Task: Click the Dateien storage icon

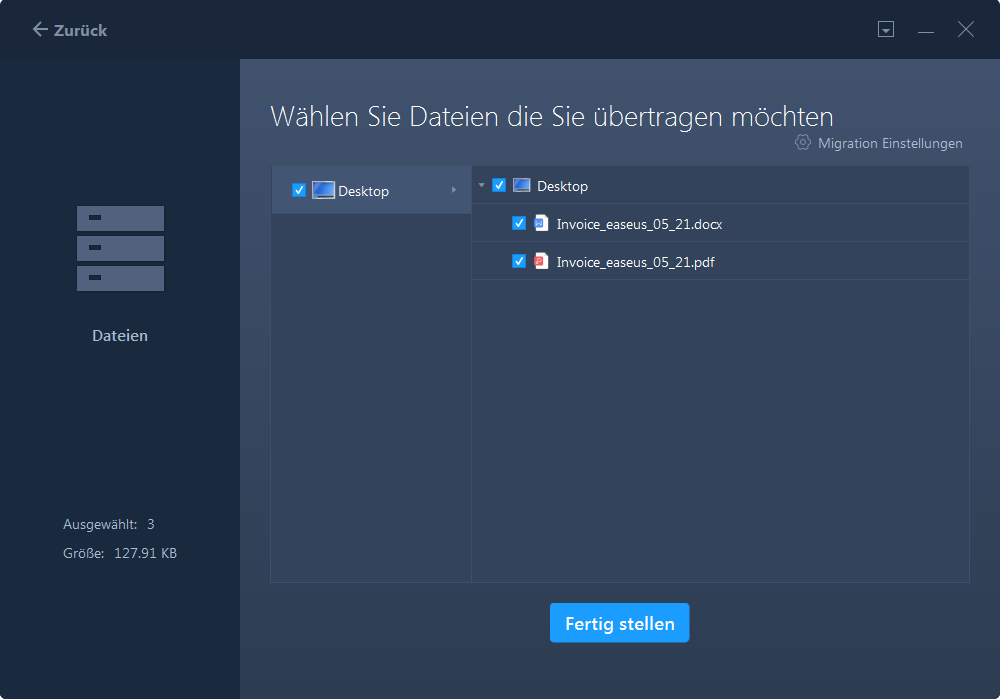Action: 120,248
